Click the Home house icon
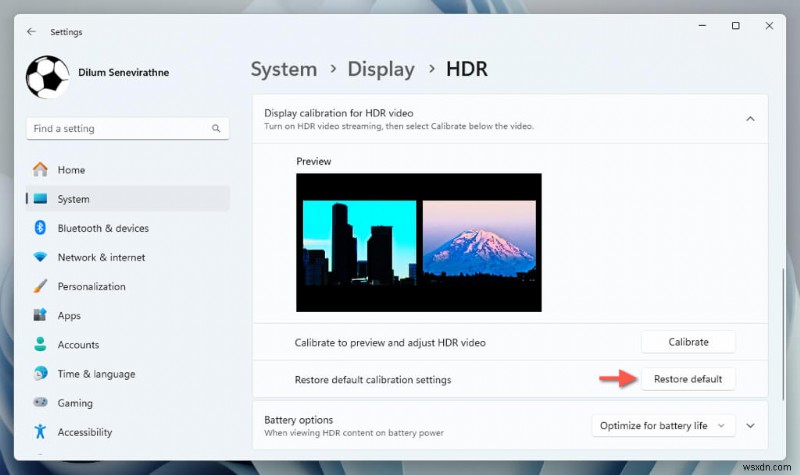This screenshot has width=800, height=475. tap(40, 169)
